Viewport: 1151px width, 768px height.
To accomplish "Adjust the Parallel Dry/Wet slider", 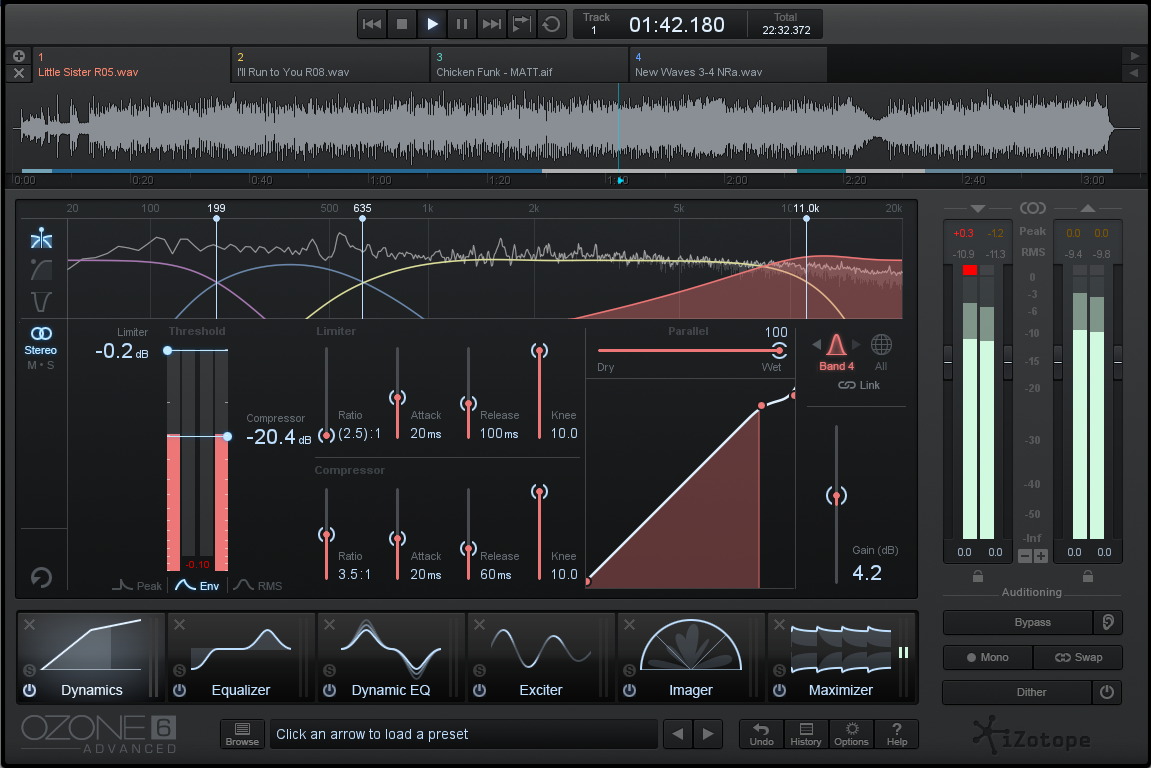I will 779,351.
